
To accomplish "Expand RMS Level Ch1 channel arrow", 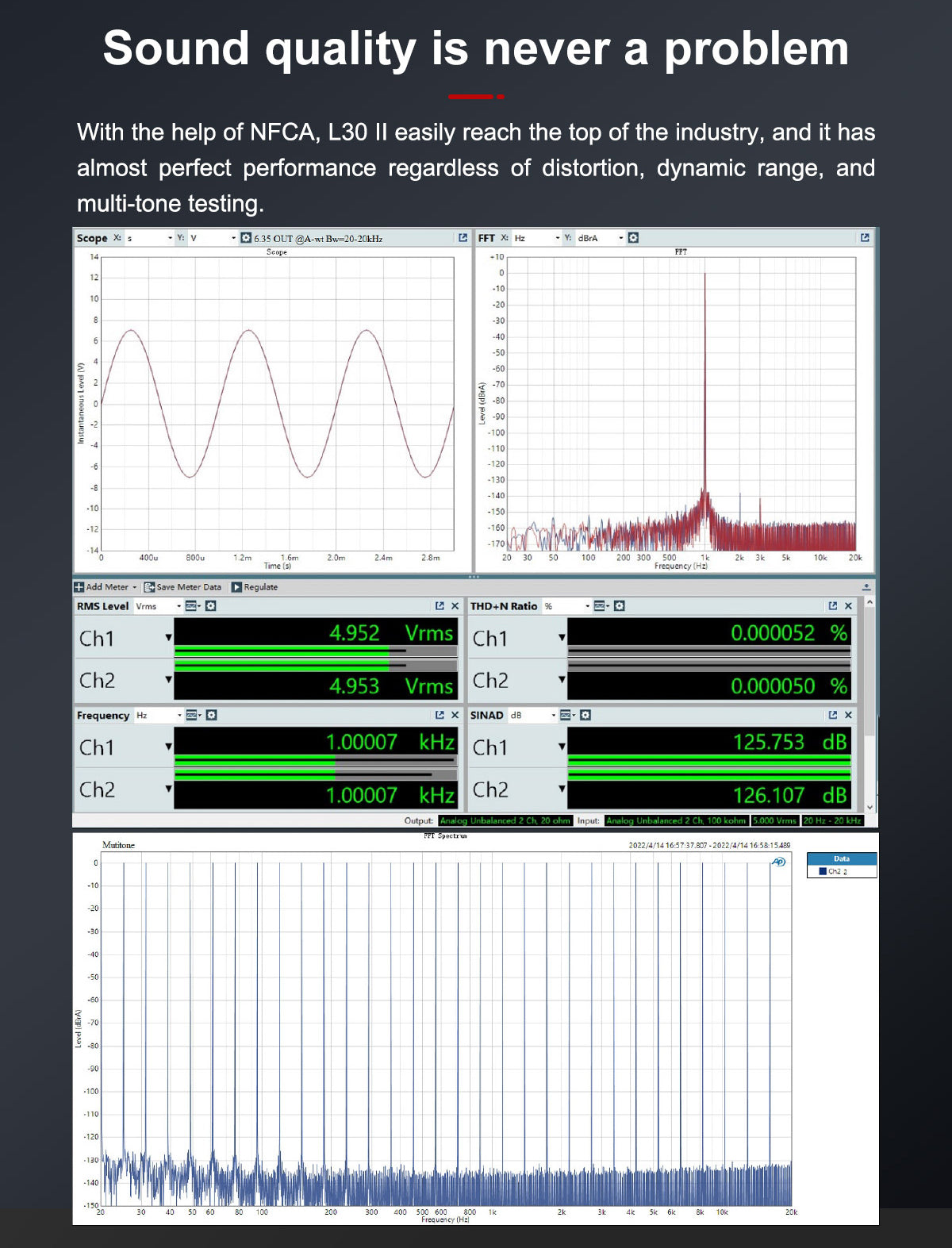I will [x=168, y=638].
